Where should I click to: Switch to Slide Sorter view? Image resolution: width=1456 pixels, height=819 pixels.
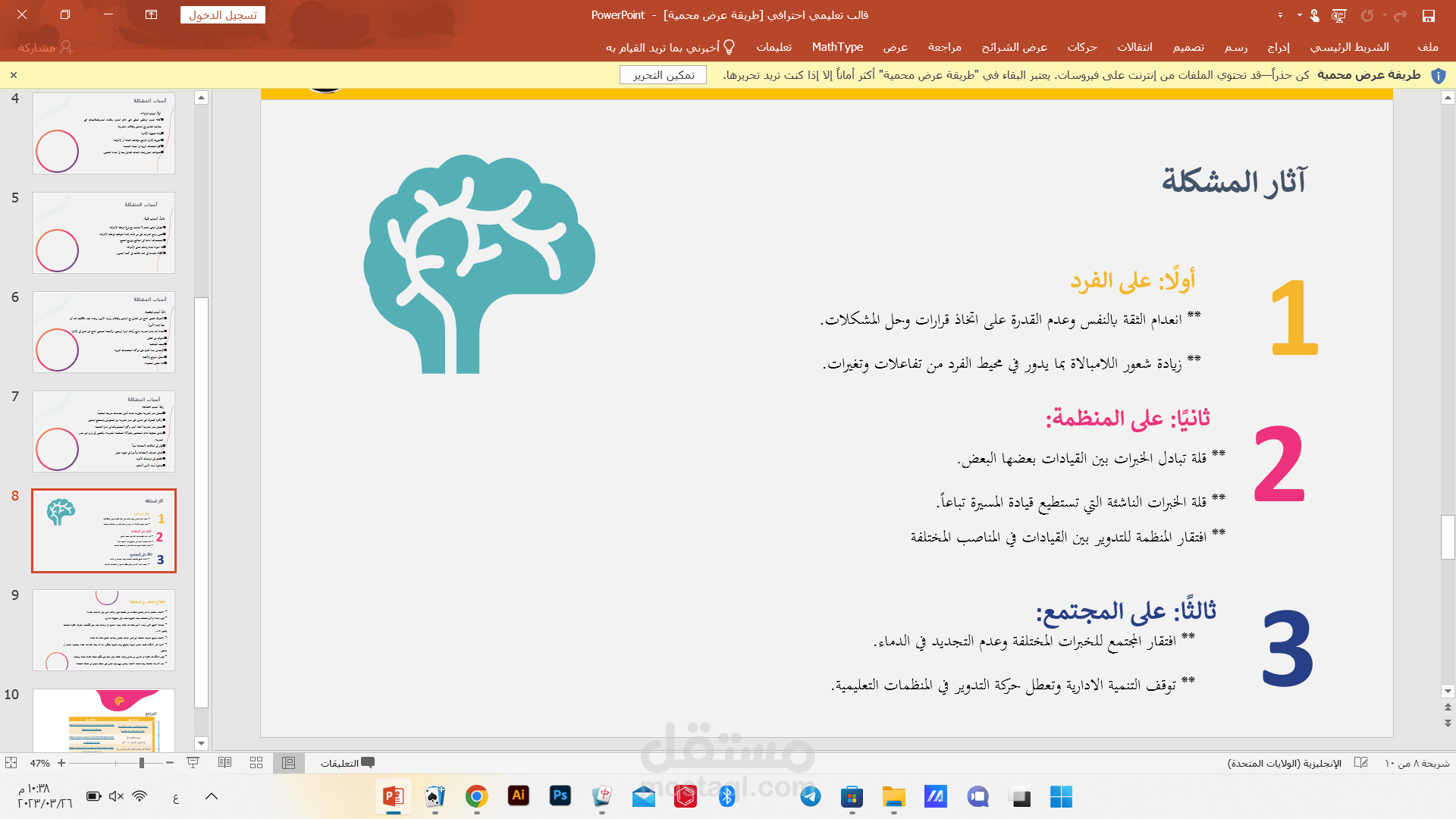click(256, 763)
